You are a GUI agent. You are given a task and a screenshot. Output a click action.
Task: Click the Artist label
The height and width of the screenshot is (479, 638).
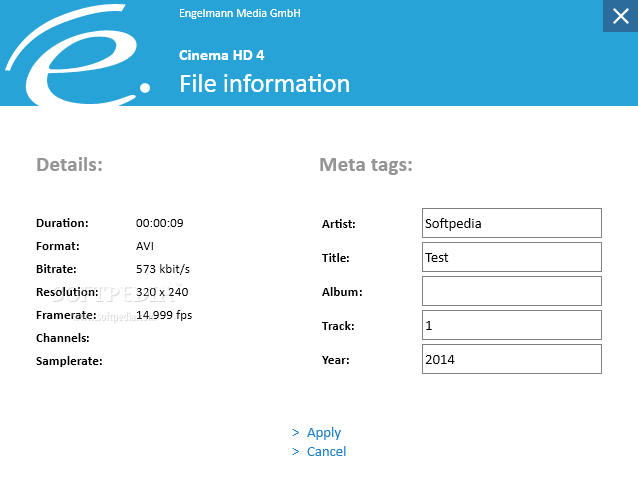coord(339,224)
